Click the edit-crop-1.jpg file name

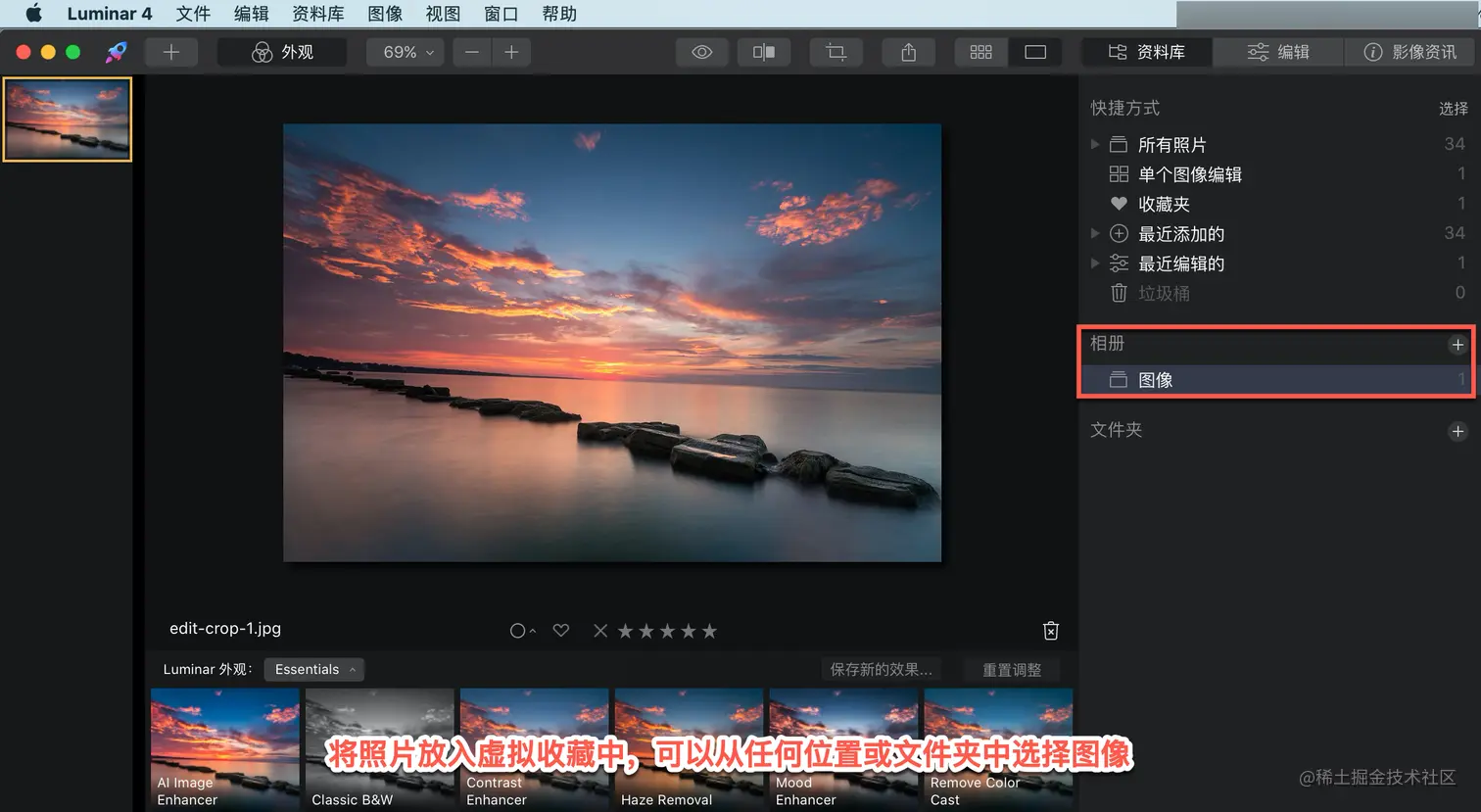[x=225, y=629]
